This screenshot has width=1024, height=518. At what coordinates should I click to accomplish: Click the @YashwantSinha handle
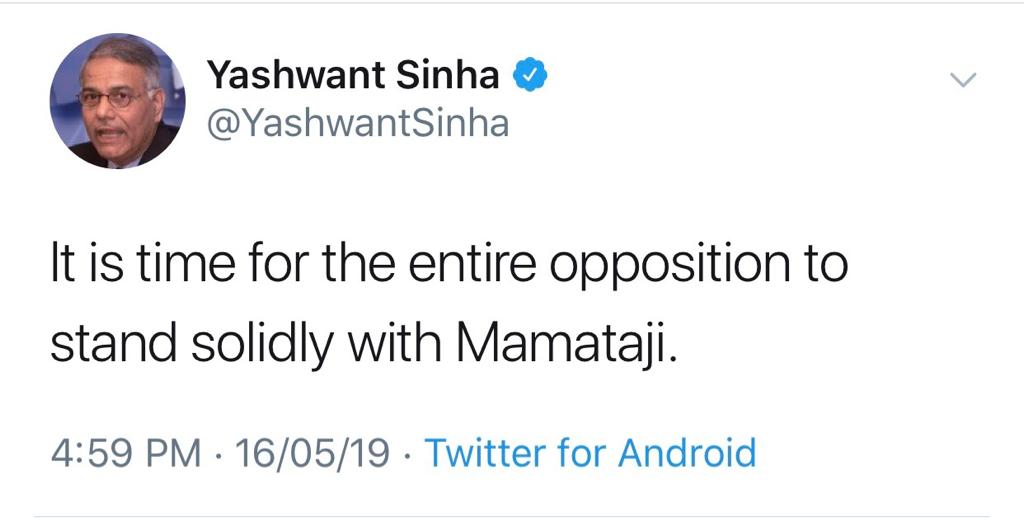click(x=358, y=122)
